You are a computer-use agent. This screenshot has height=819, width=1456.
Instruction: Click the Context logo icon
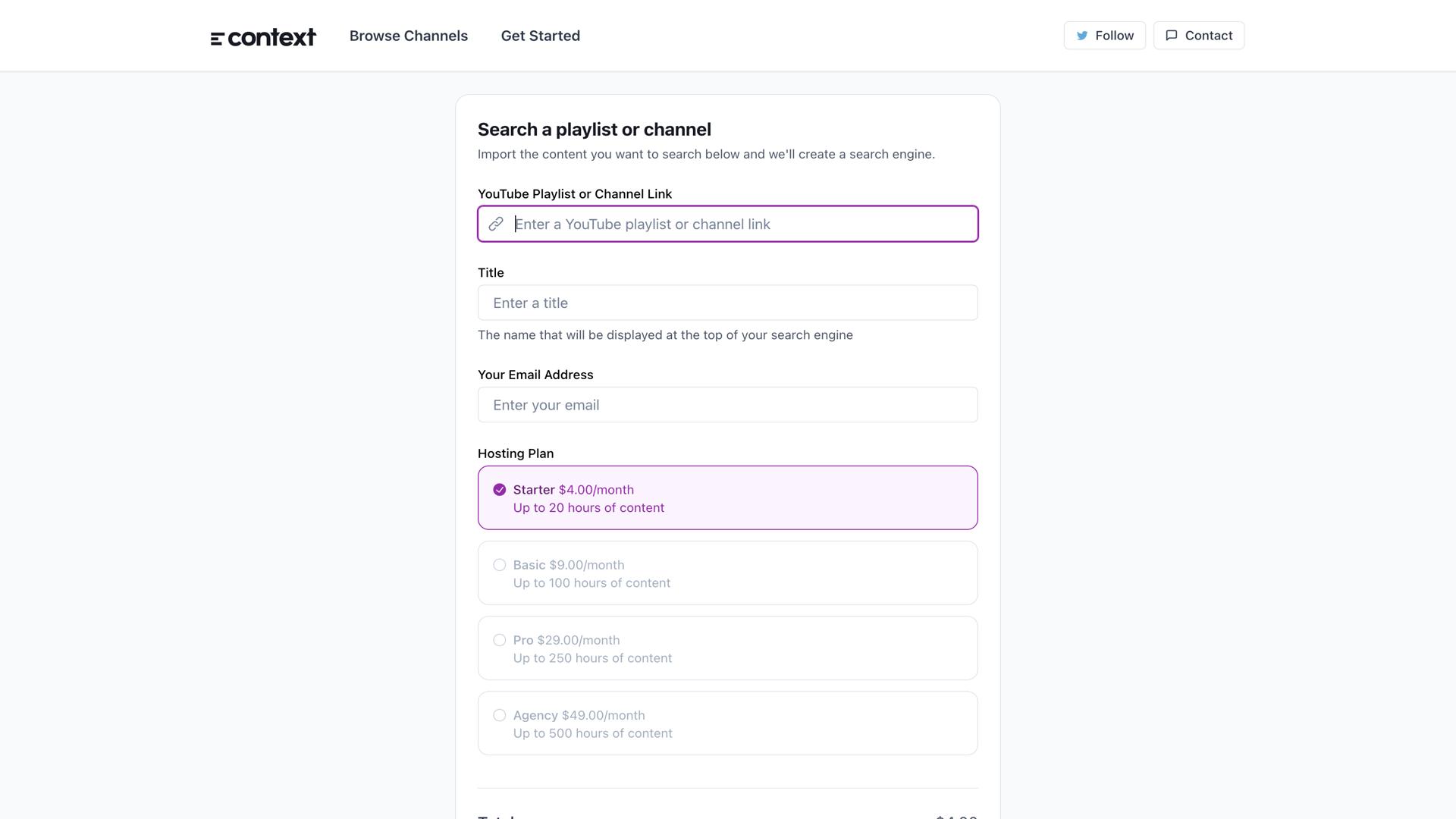point(217,36)
